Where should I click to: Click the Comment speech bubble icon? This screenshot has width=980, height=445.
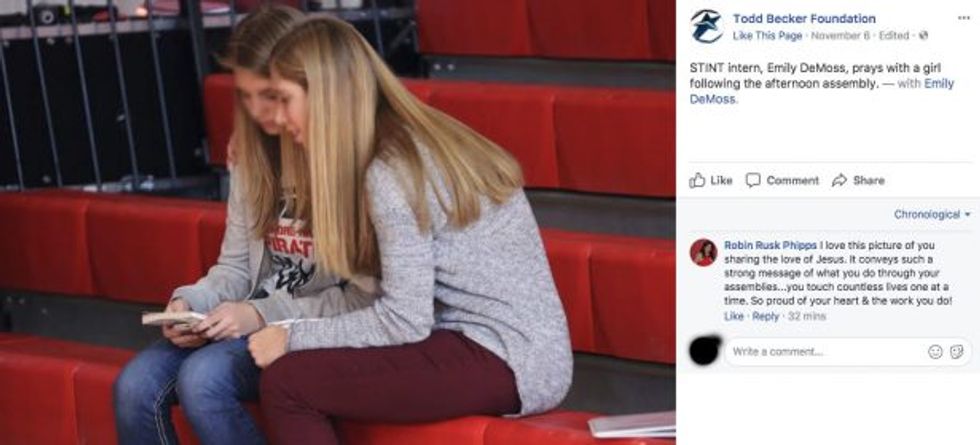(x=753, y=181)
